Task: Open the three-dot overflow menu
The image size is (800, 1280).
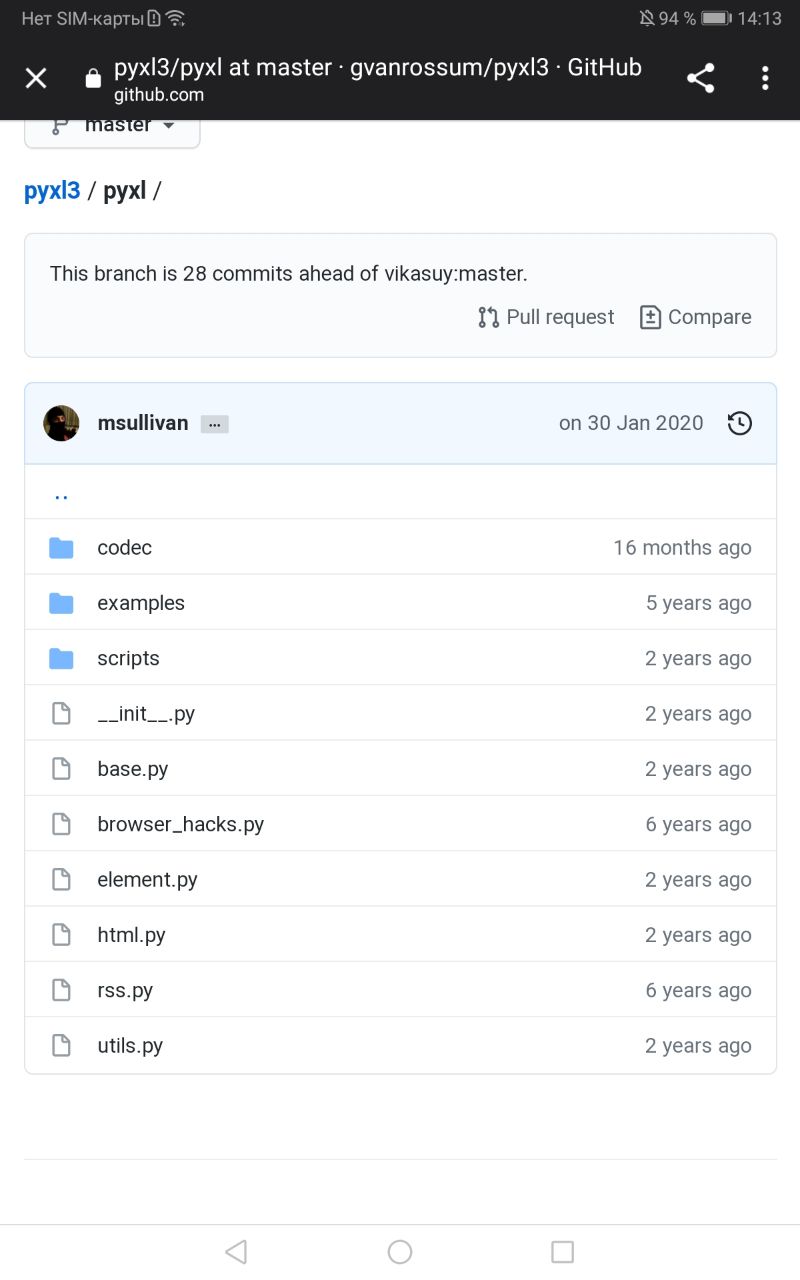Action: 765,78
